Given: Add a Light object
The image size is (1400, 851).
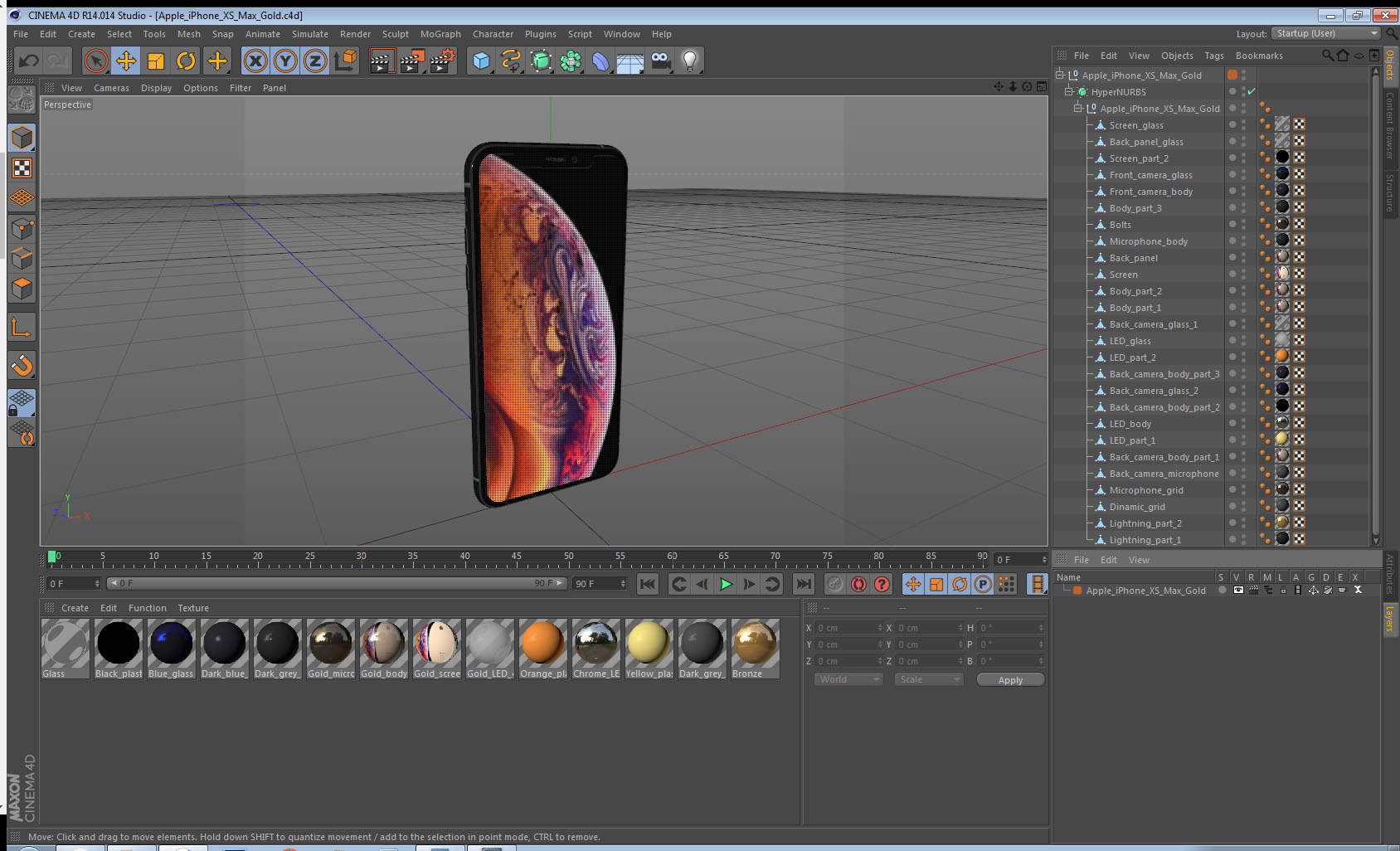Looking at the screenshot, I should tap(690, 61).
